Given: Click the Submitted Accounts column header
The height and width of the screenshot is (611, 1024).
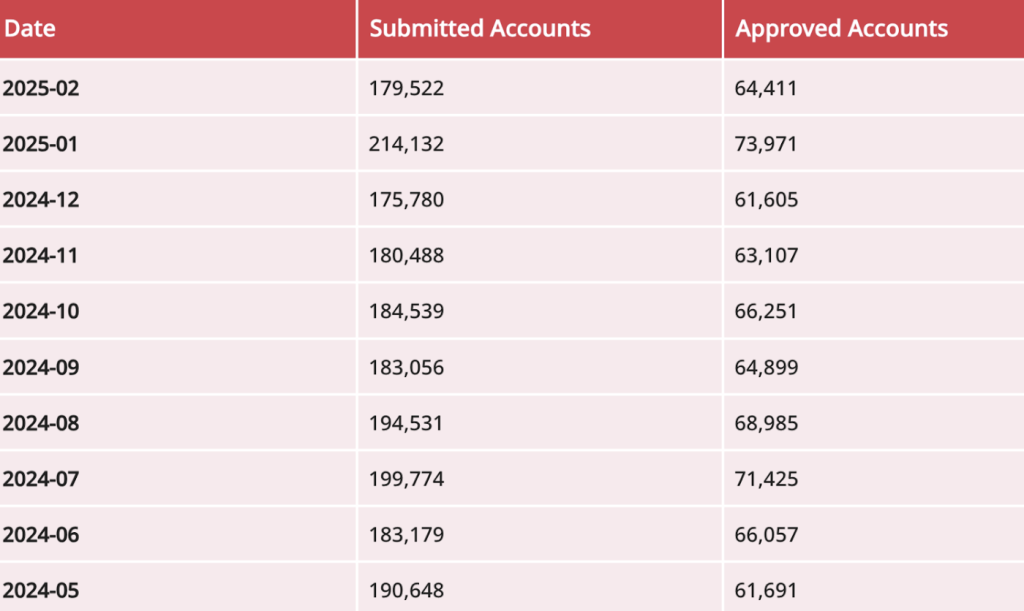Looking at the screenshot, I should tap(480, 29).
